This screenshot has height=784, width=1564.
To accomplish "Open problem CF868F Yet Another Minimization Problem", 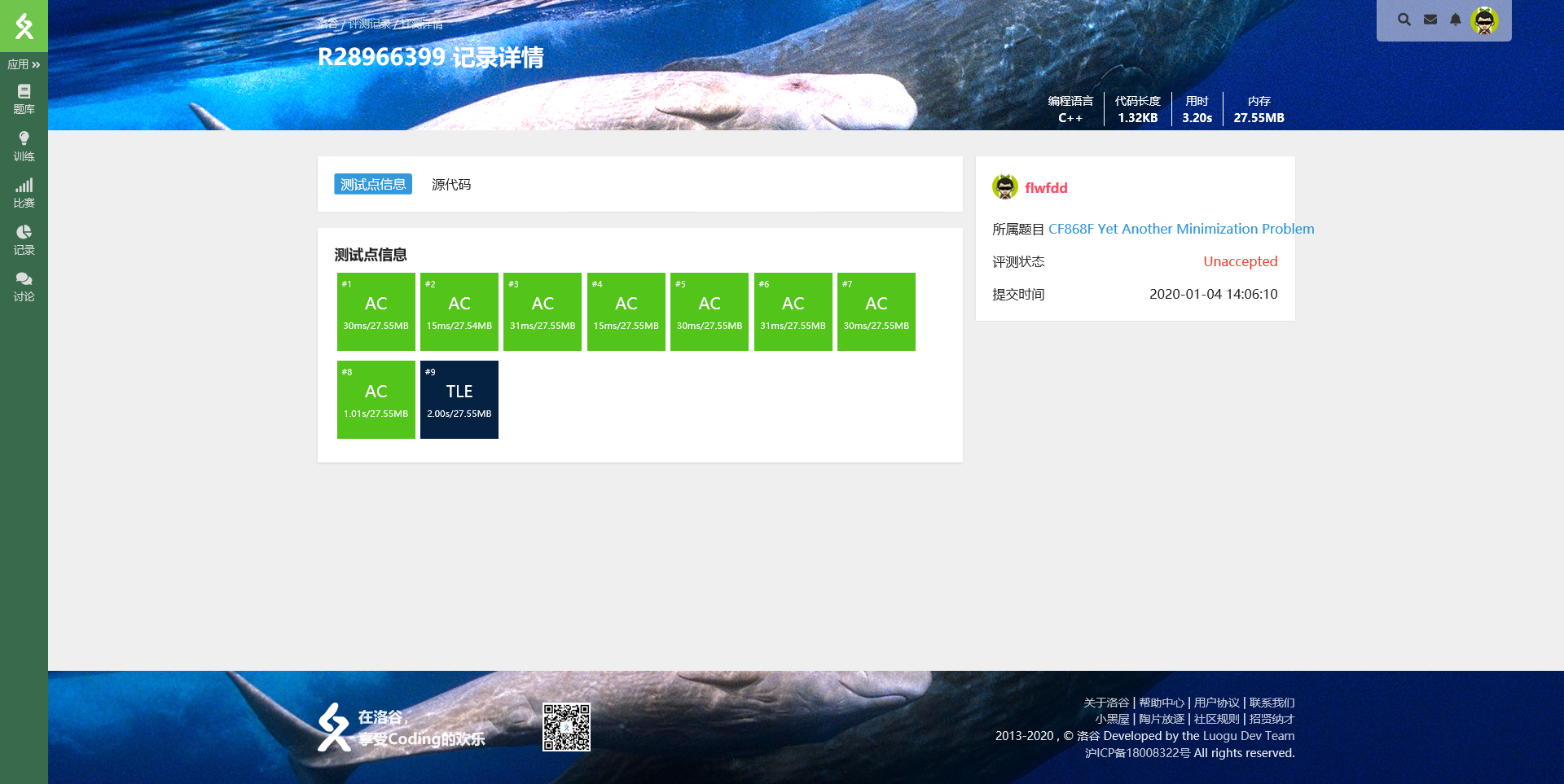I will point(1180,230).
